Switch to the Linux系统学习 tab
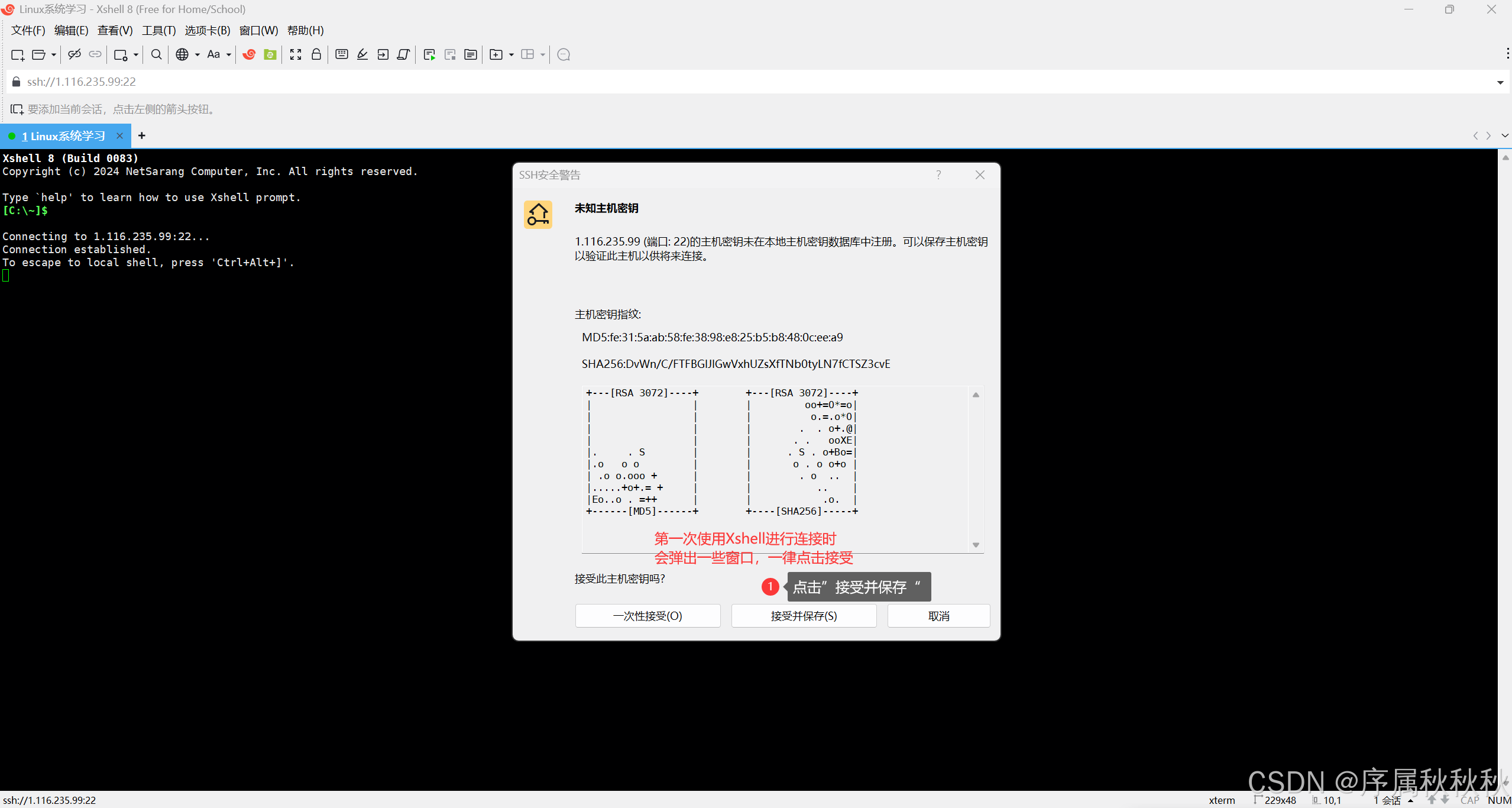This screenshot has width=1512, height=808. [x=63, y=136]
